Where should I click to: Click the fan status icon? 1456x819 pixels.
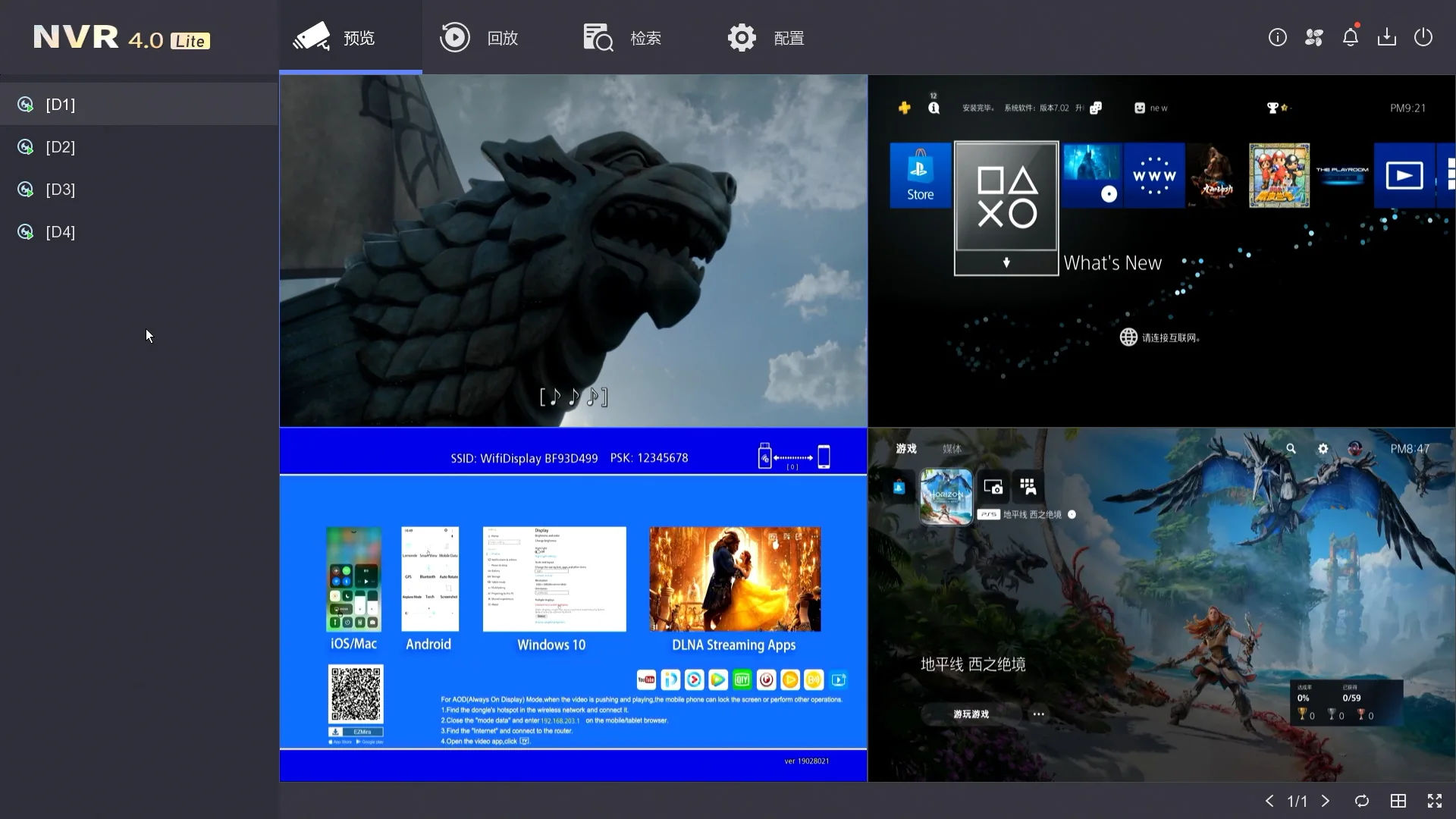[x=1314, y=37]
